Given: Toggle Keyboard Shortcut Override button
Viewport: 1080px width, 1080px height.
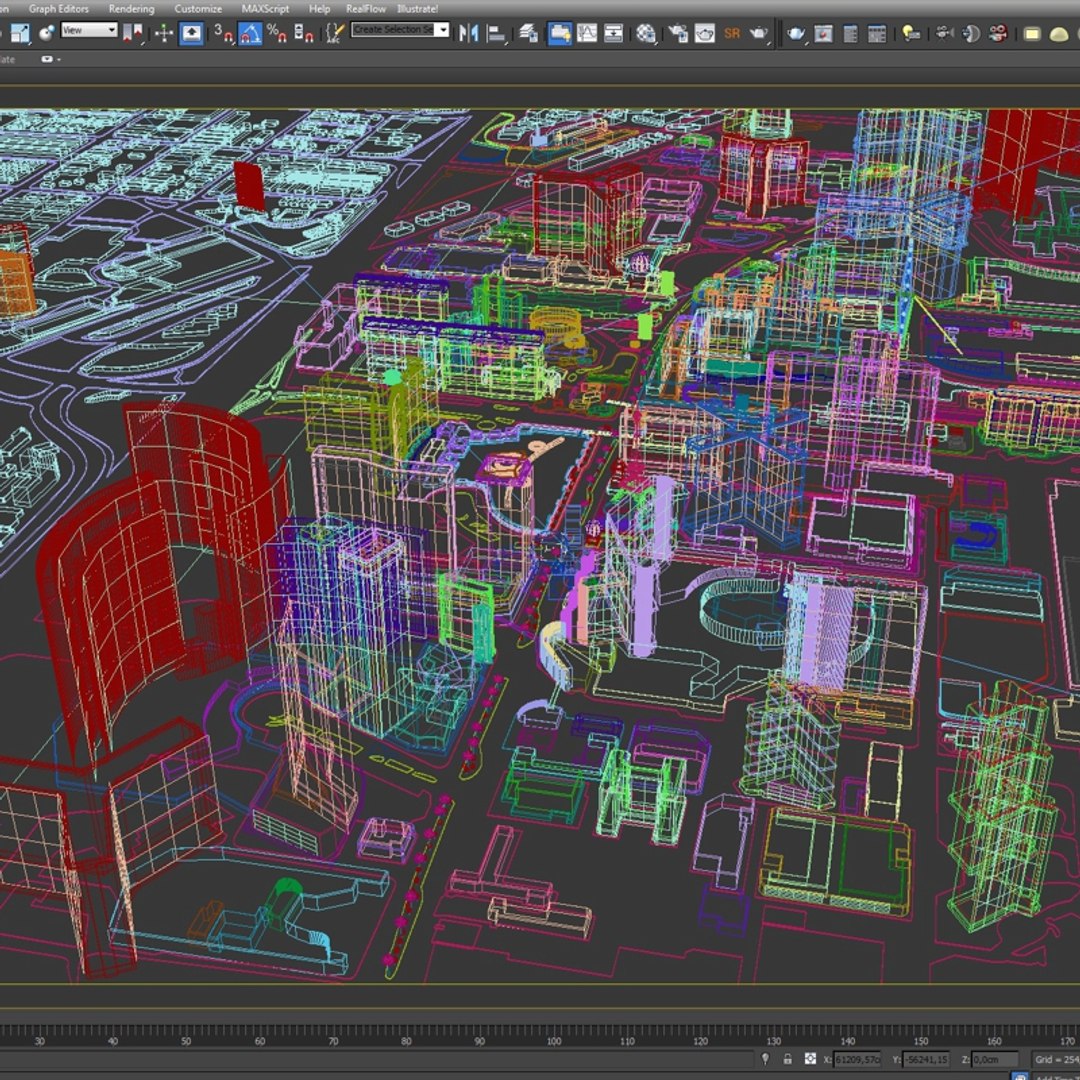Looking at the screenshot, I should click(x=191, y=32).
